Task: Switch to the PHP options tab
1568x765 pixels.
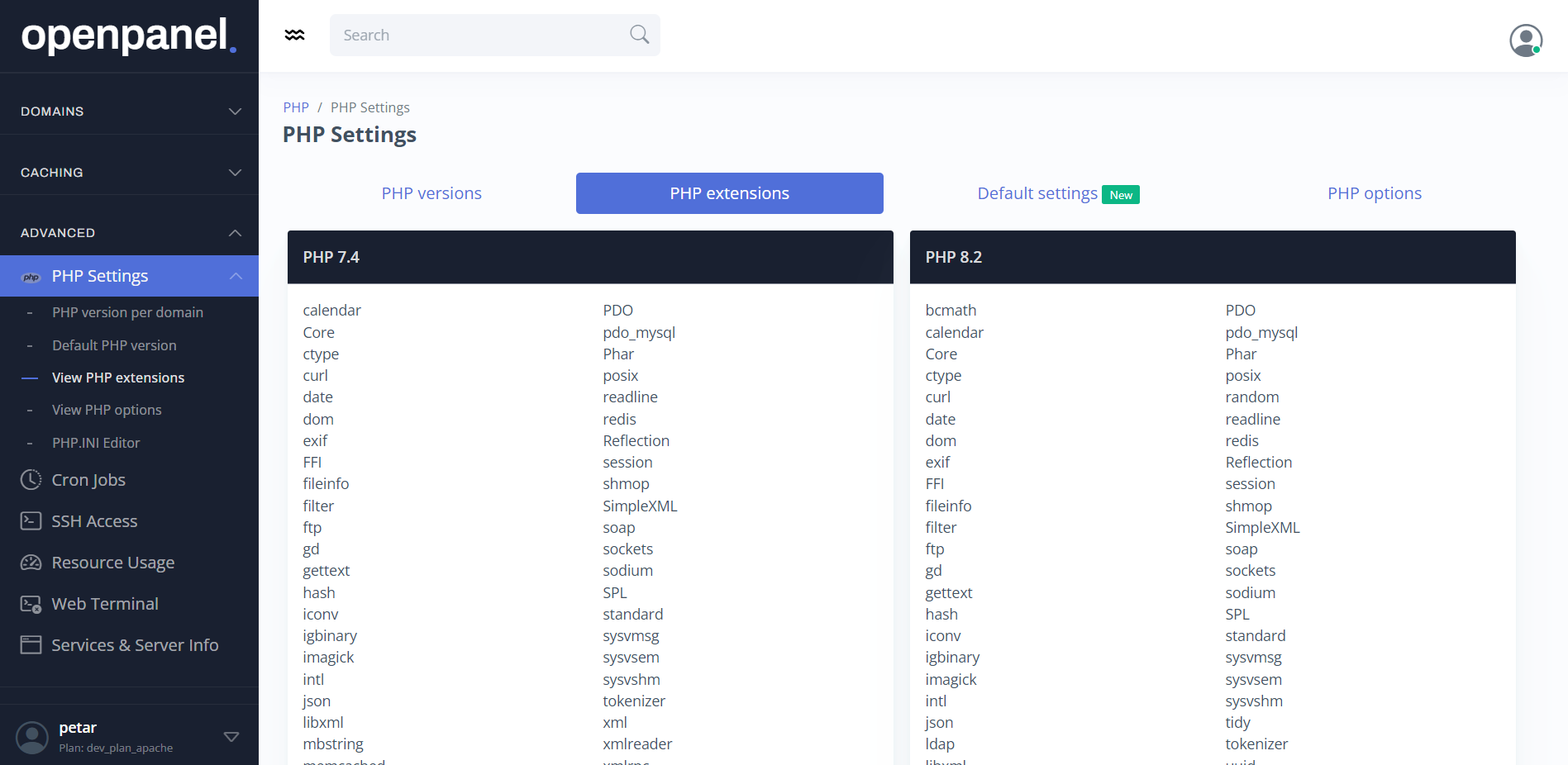Action: point(1374,193)
